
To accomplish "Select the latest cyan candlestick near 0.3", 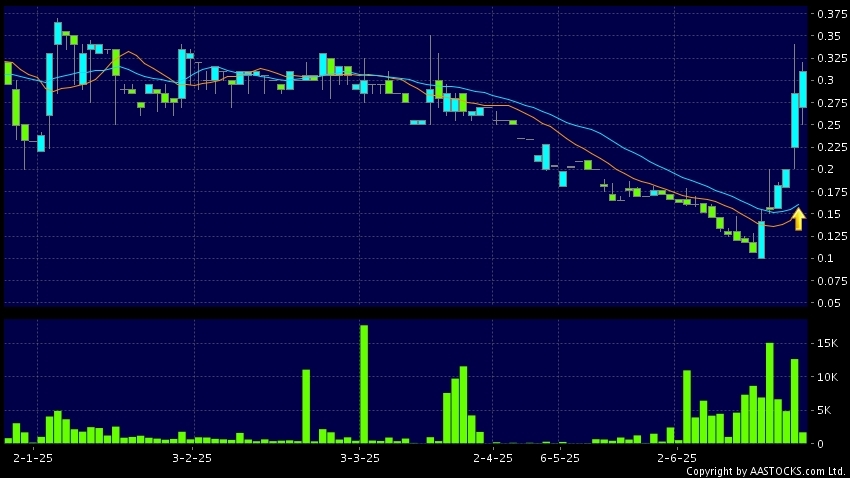I will click(x=803, y=89).
